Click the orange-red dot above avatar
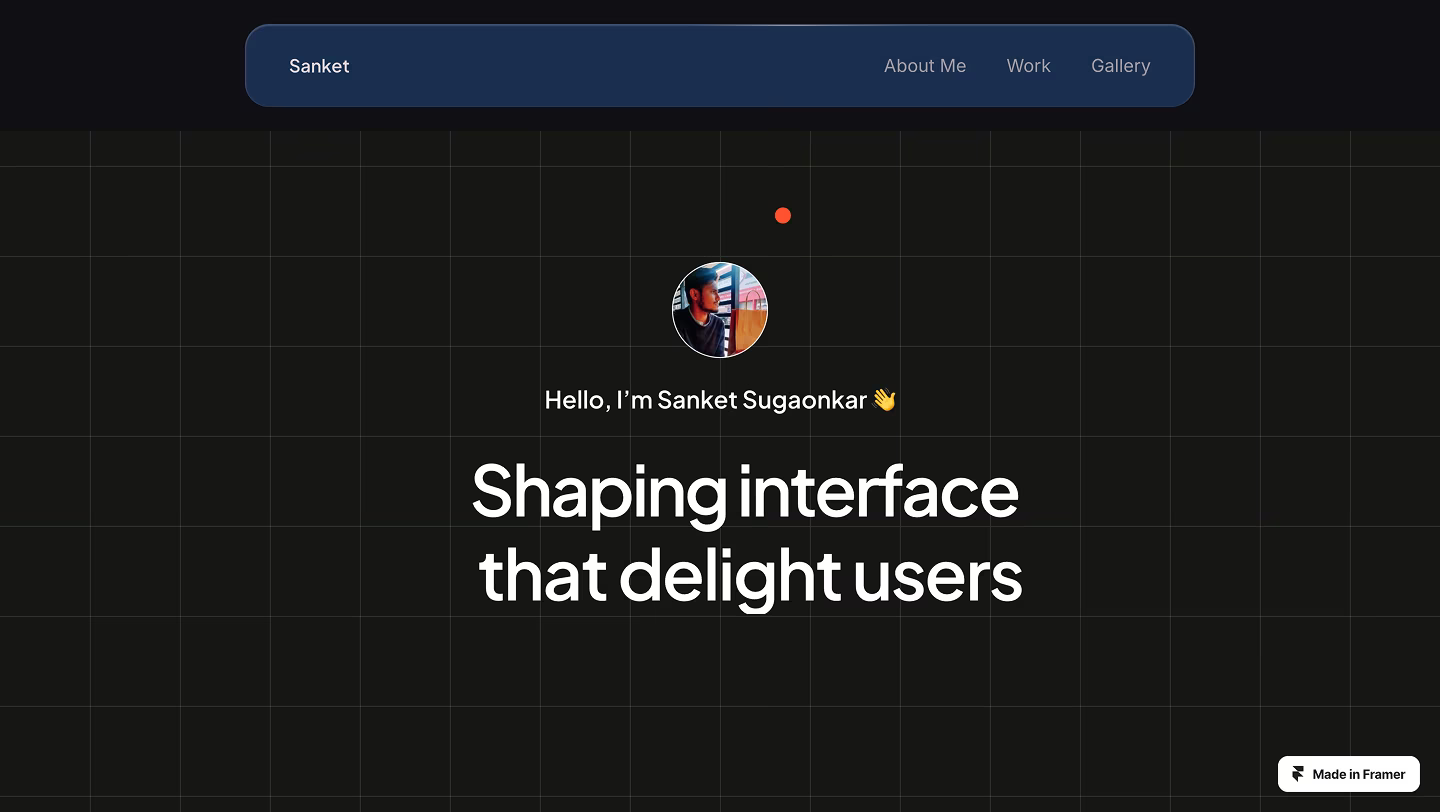The height and width of the screenshot is (812, 1440). (x=783, y=215)
